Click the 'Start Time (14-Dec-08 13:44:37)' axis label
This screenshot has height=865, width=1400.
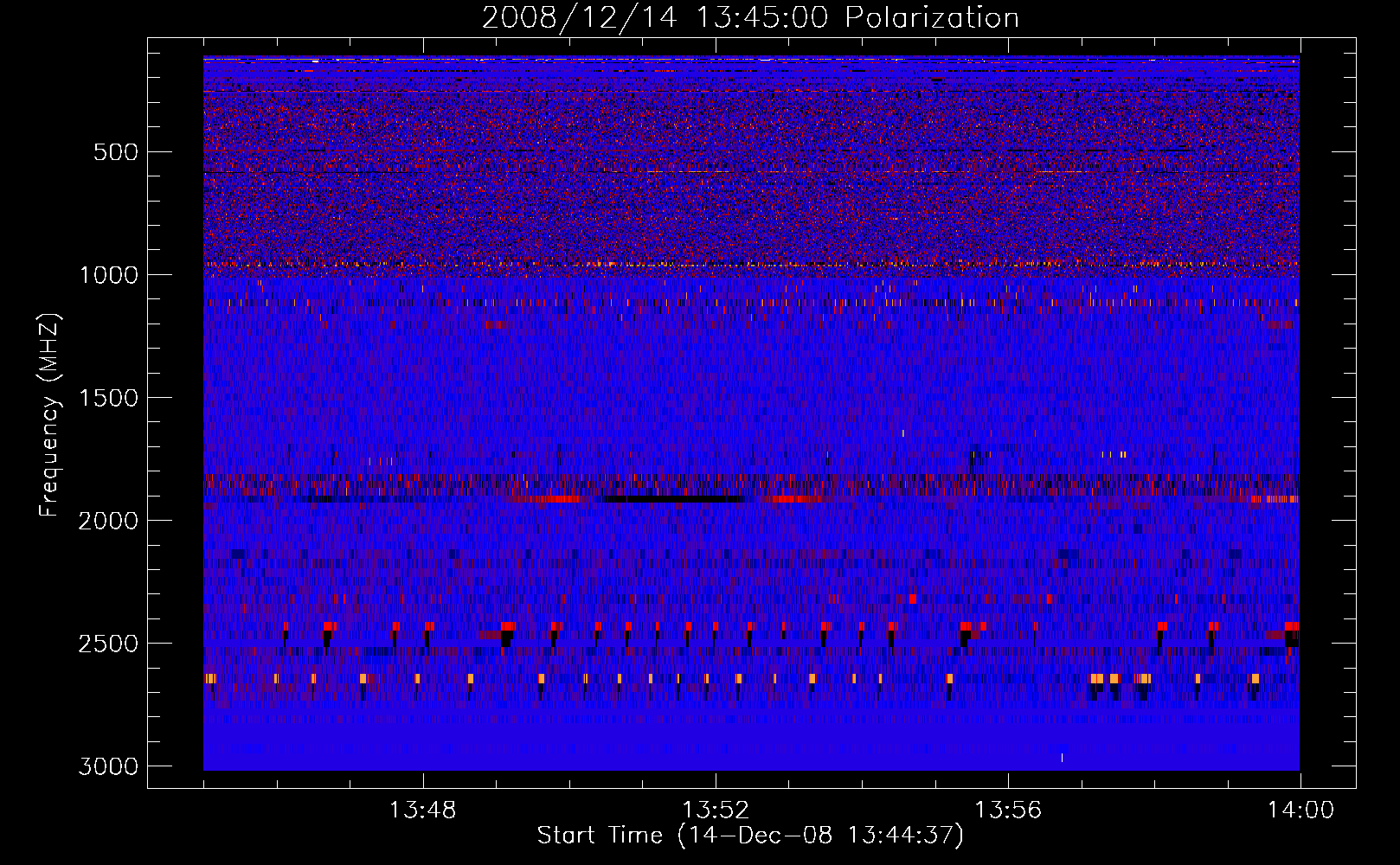coord(750,836)
